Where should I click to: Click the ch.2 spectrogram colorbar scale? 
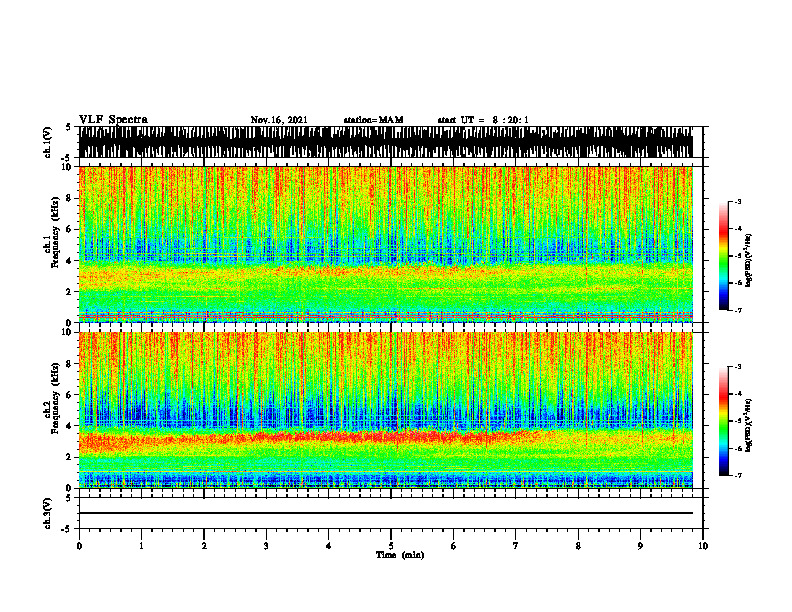(x=724, y=421)
